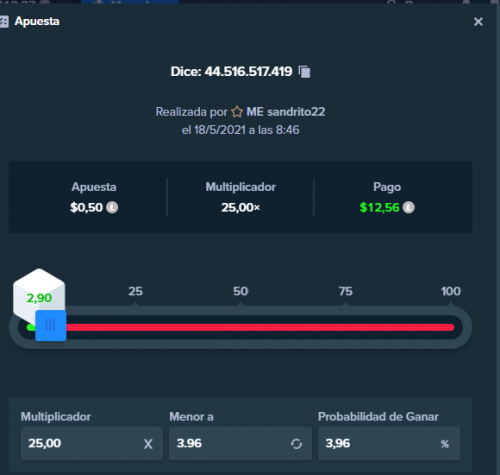Click the 50 marker on the dice scale
The image size is (500, 475).
click(x=240, y=291)
